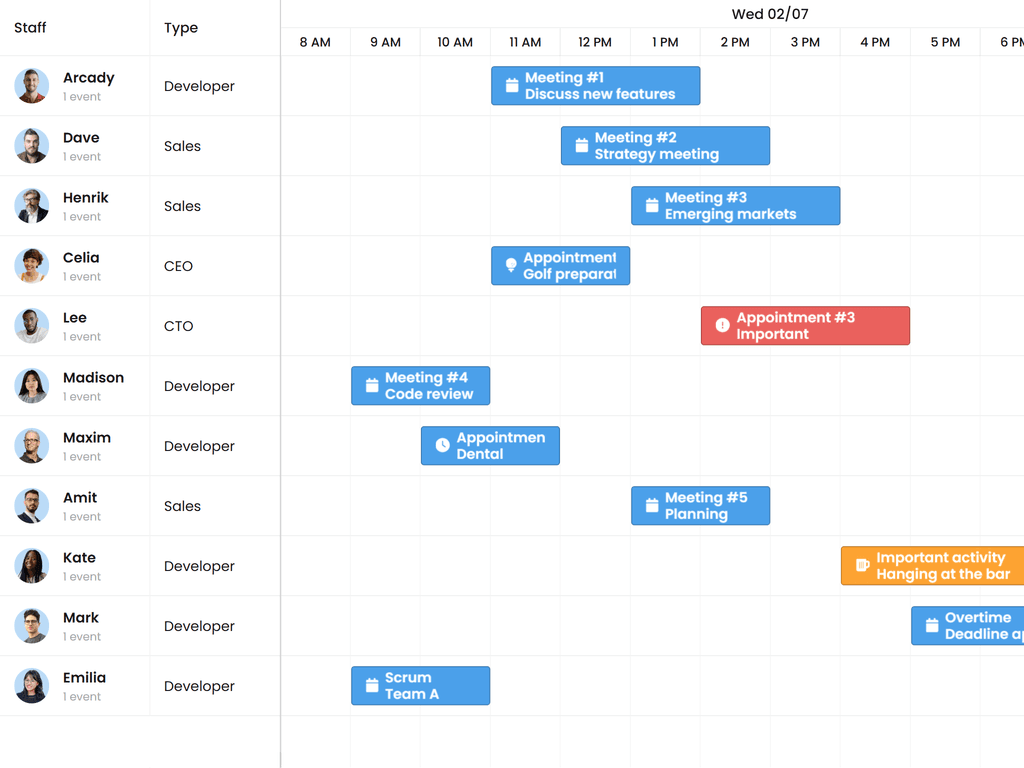Click Madison's name in staff list
The image size is (1024, 768).
pos(93,378)
